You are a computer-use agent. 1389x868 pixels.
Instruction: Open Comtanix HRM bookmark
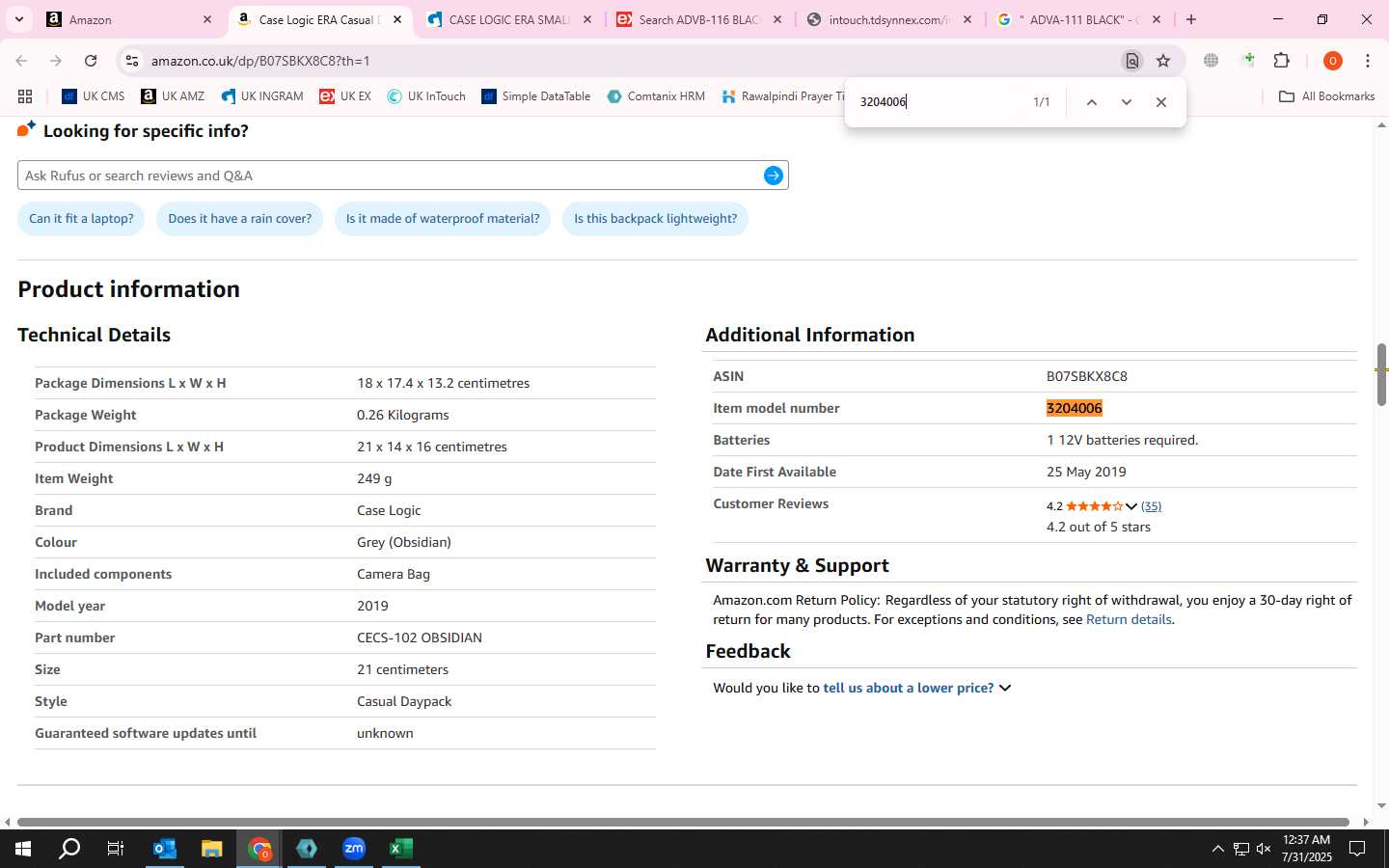pyautogui.click(x=656, y=96)
